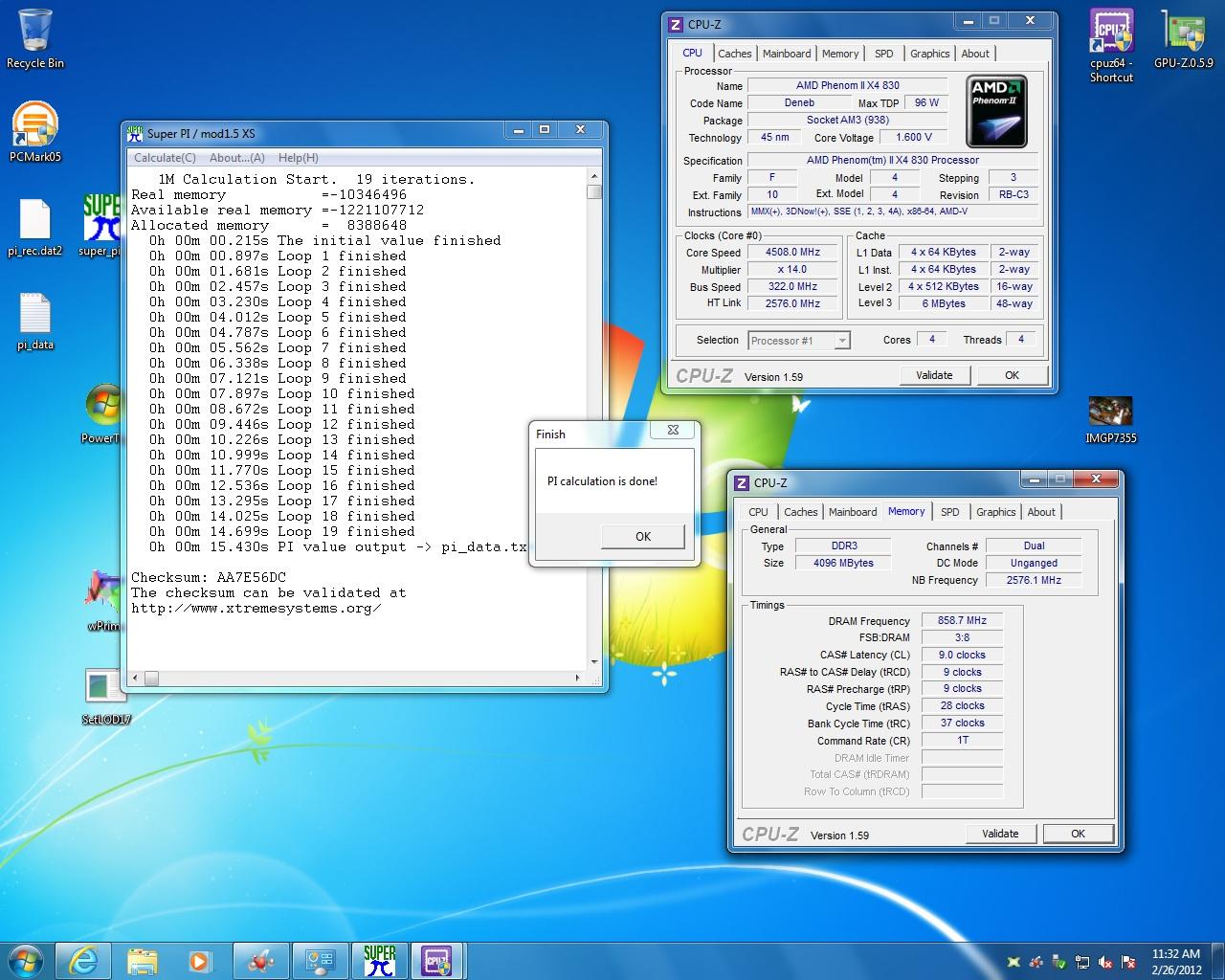1225x980 pixels.
Task: Open the PCMark05 desktop shortcut
Action: click(35, 130)
